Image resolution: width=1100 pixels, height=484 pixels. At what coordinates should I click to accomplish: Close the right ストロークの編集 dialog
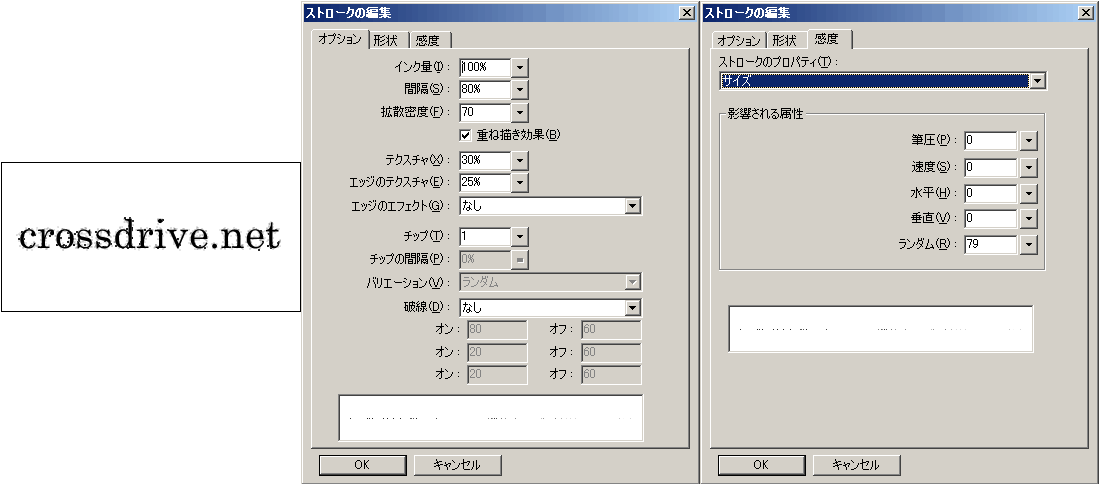1085,13
